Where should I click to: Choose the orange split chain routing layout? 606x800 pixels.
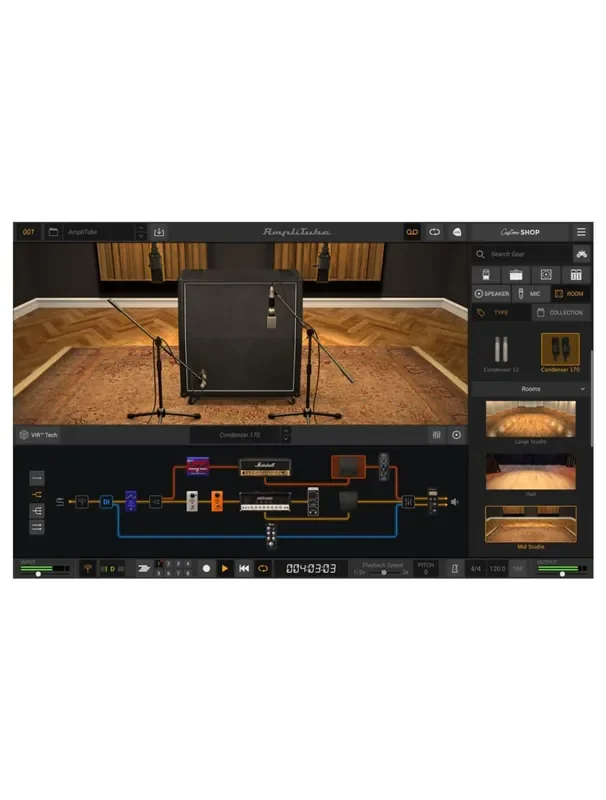(37, 494)
